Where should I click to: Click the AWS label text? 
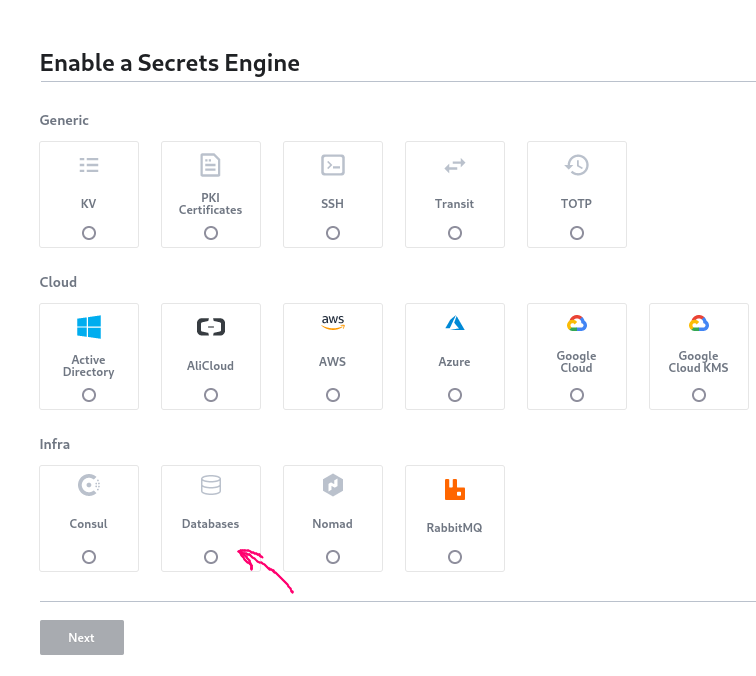333,362
